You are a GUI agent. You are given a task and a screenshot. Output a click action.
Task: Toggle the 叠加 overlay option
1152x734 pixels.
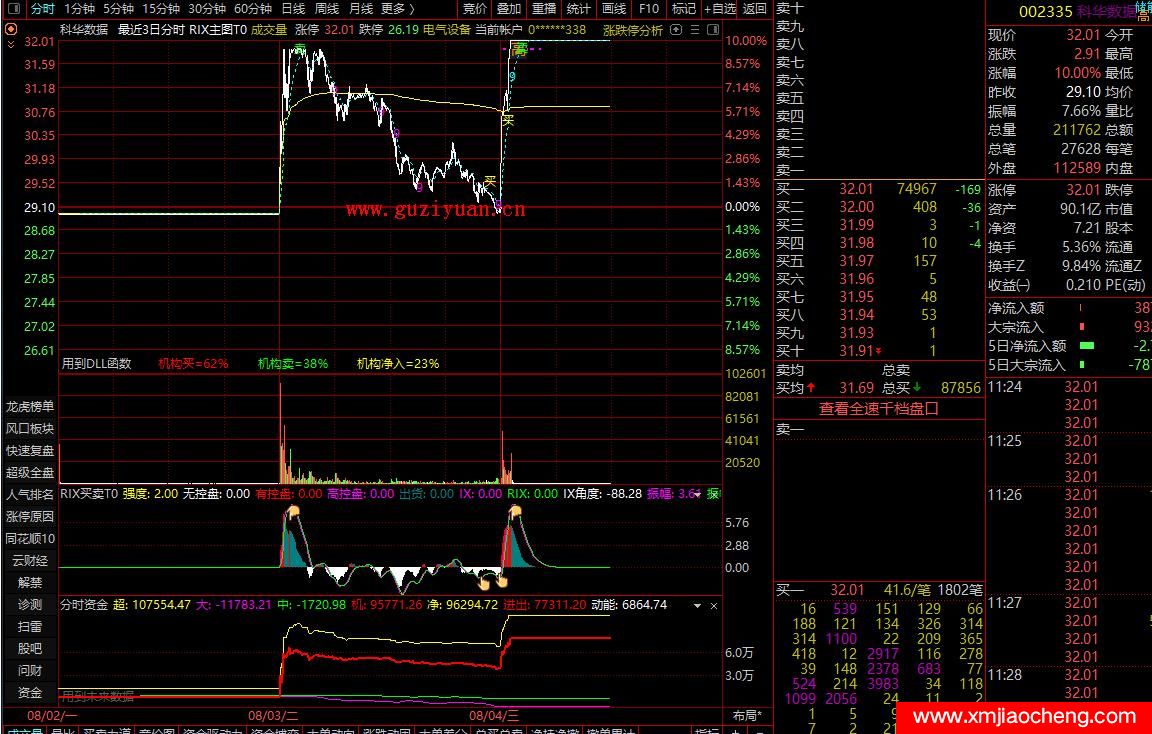pos(509,9)
